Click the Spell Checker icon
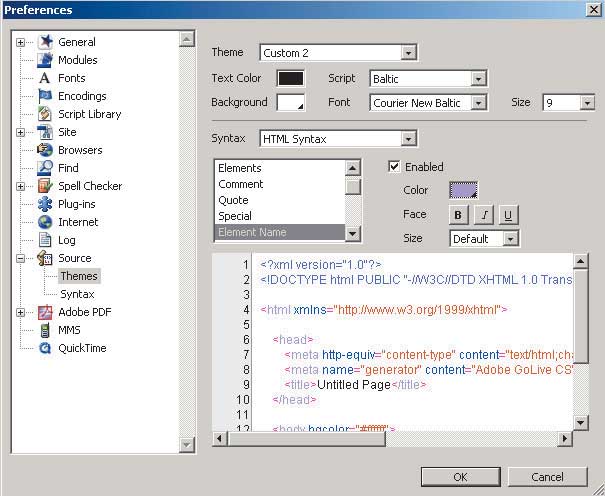 tap(45, 186)
